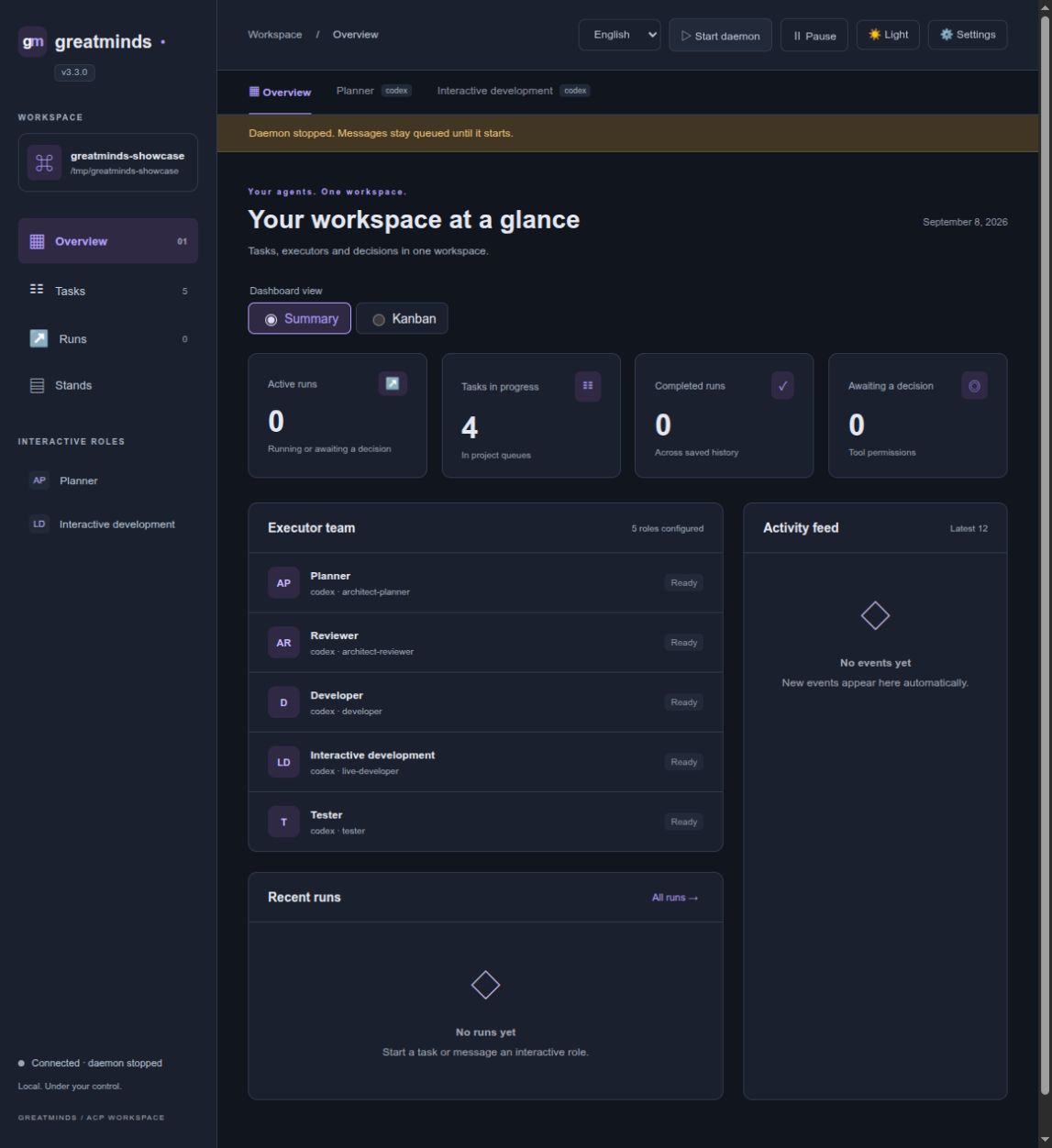
Task: Click the gm logo icon
Action: [32, 42]
